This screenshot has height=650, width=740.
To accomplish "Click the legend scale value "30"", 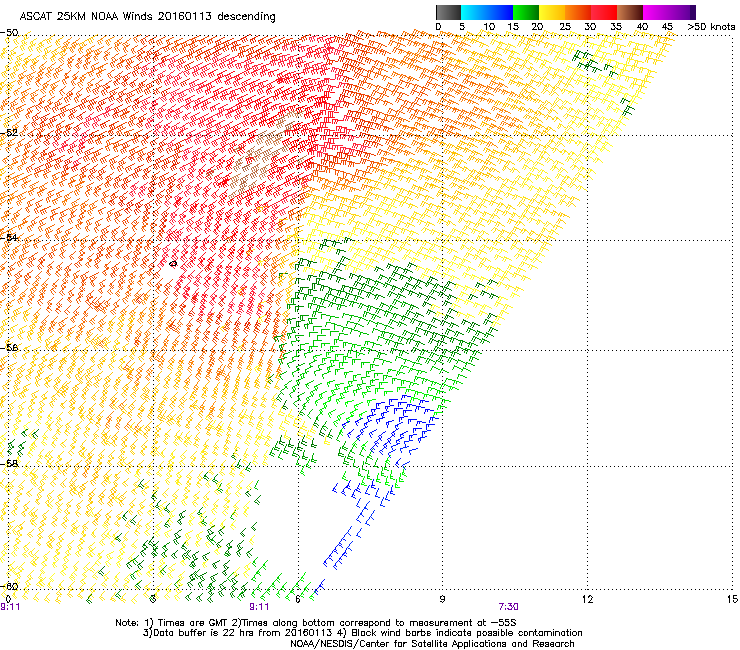I will 590,27.
